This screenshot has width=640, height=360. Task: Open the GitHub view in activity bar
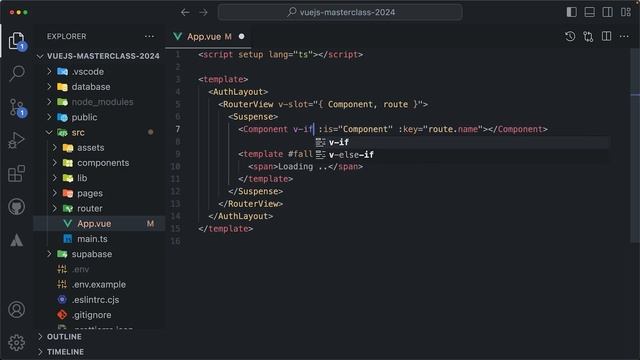17,207
